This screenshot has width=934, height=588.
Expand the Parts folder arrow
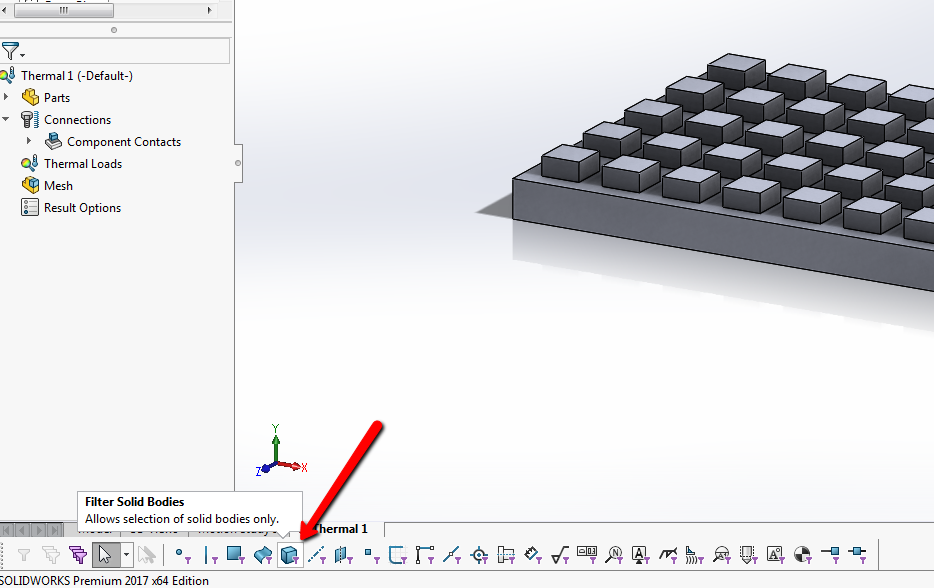(7, 97)
